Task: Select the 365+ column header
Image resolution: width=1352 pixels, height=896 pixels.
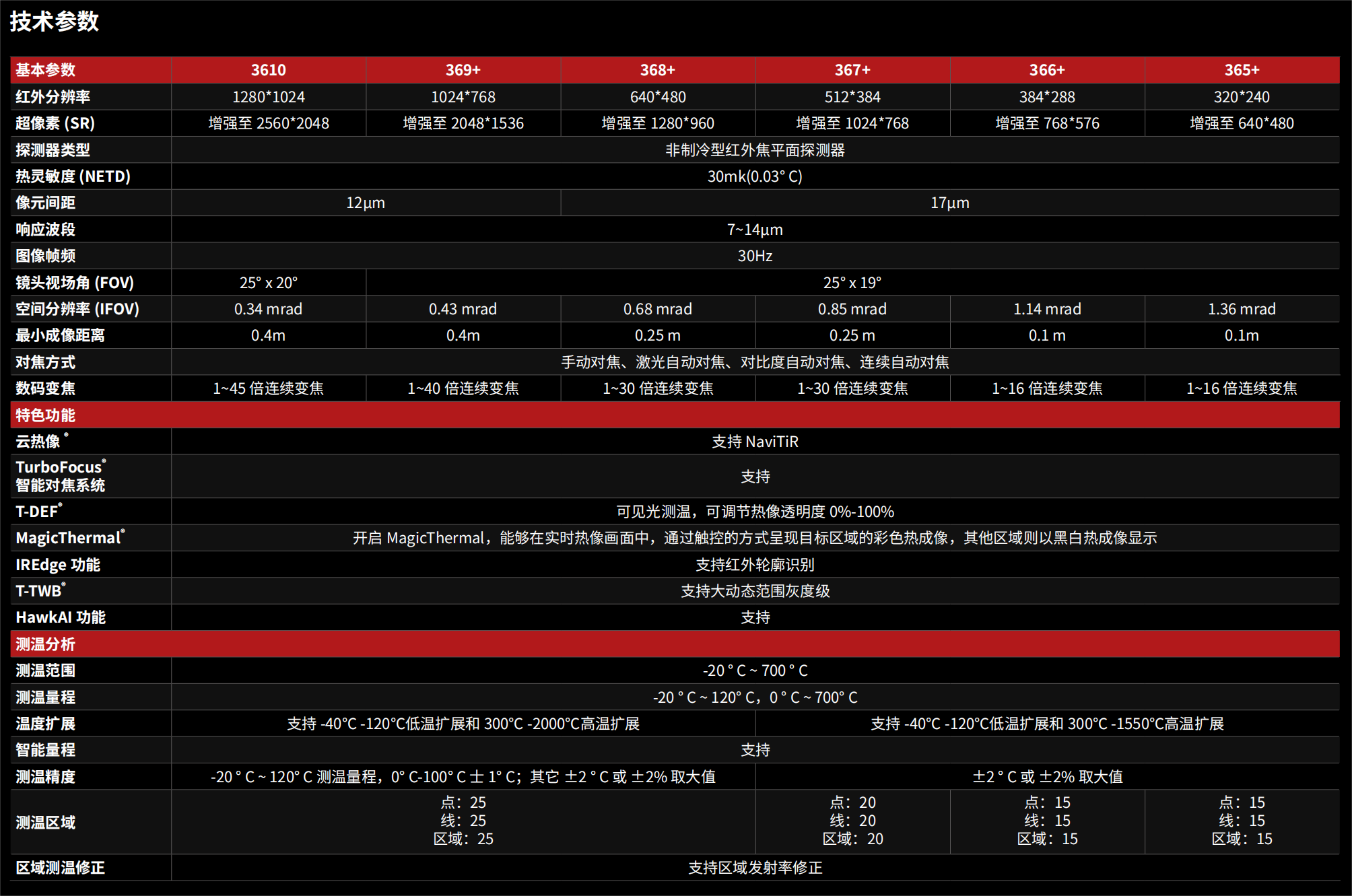Action: (1242, 70)
